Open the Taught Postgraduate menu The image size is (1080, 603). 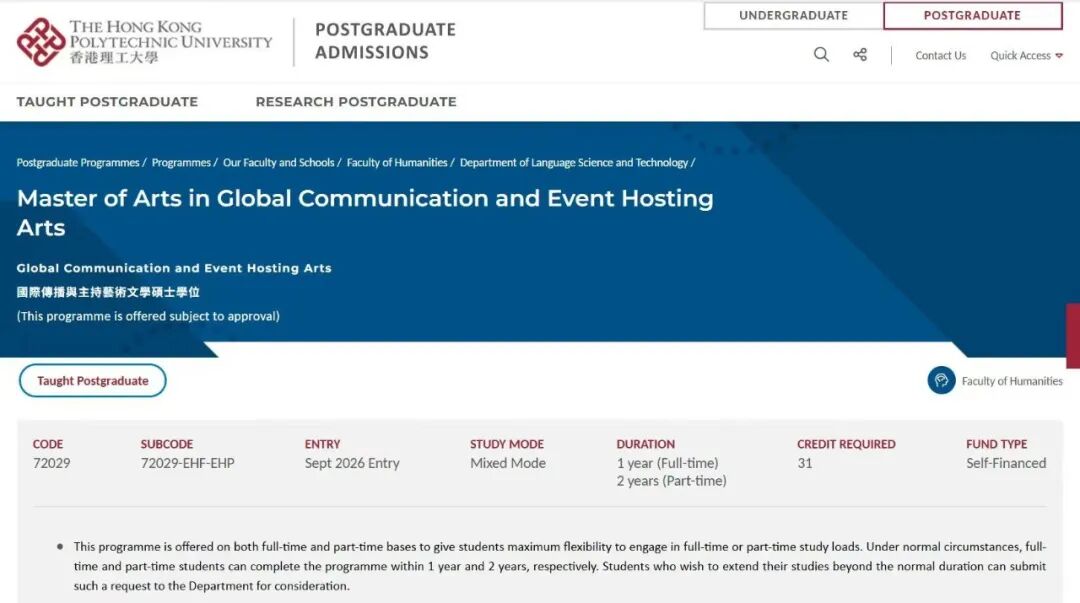click(107, 102)
